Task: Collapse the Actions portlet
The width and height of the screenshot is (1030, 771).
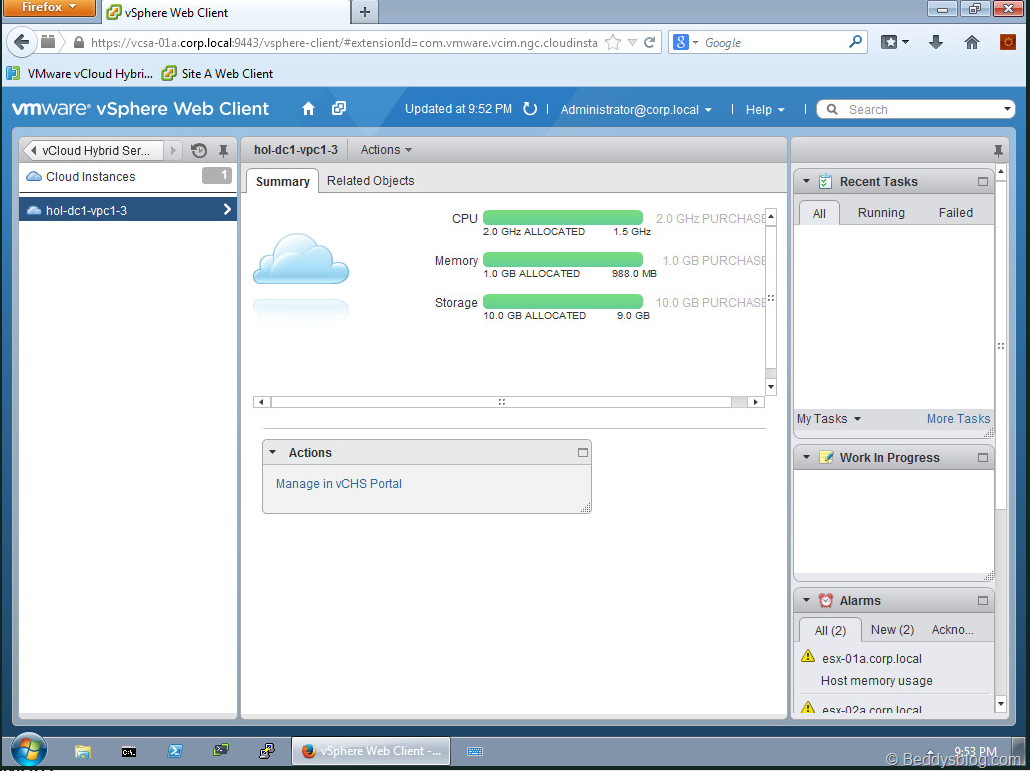Action: tap(273, 452)
